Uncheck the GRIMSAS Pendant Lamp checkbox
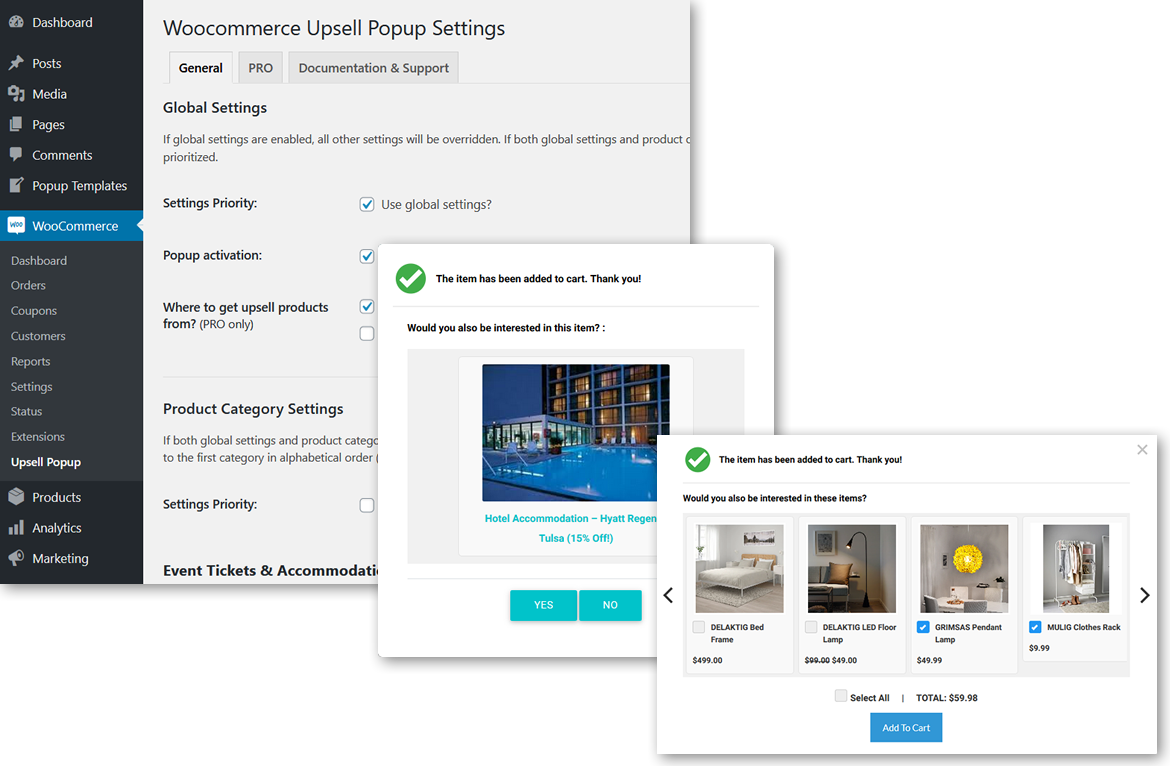 (923, 627)
